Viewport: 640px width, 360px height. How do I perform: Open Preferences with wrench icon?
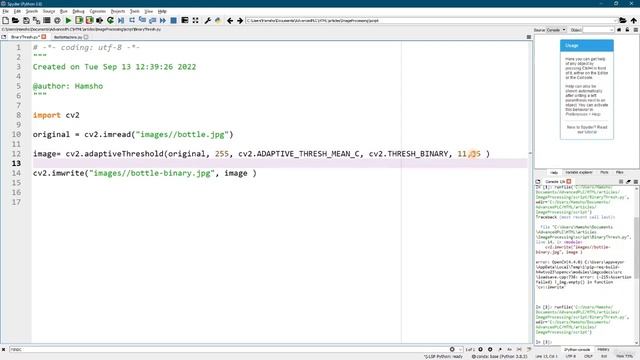point(207,20)
